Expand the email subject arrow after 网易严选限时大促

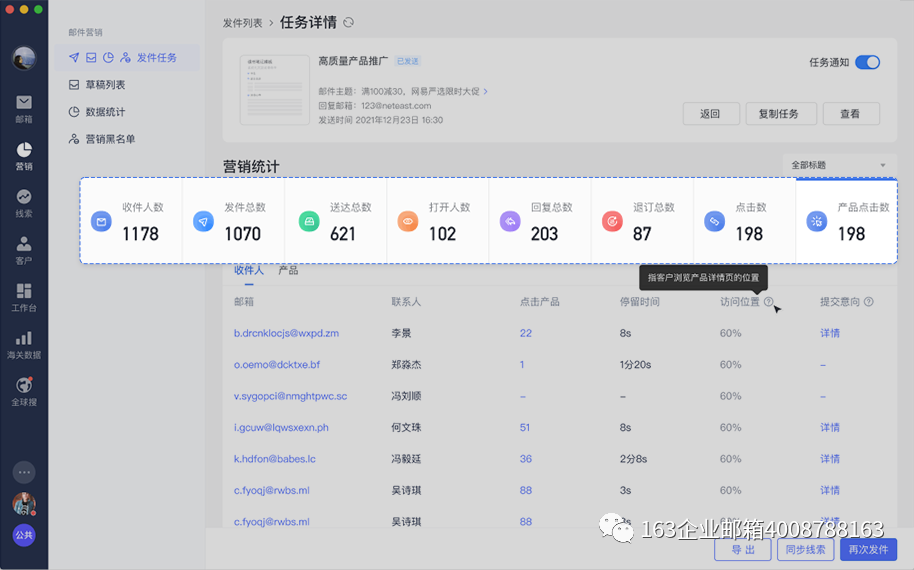(486, 92)
